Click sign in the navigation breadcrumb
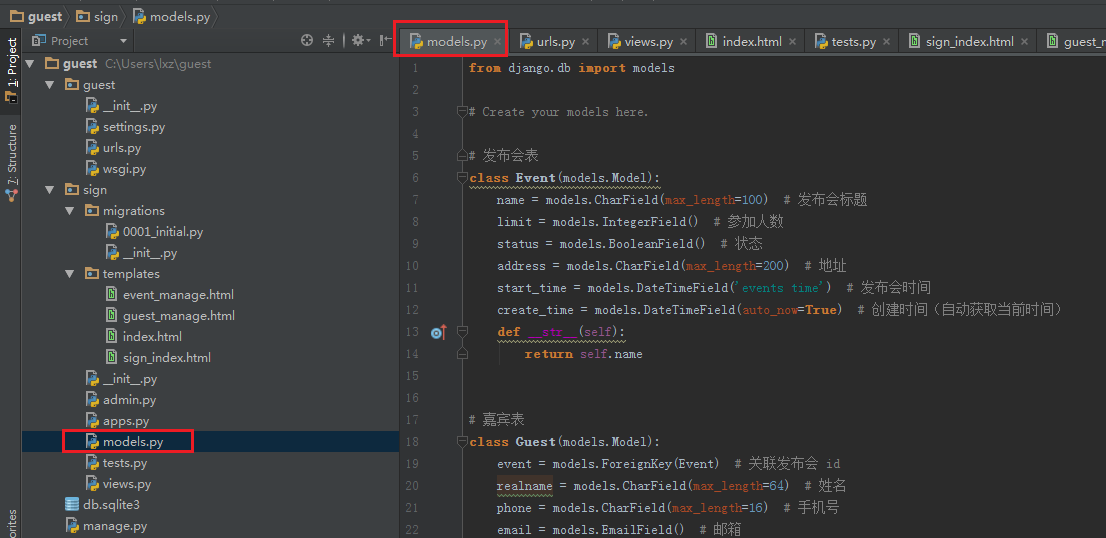This screenshot has width=1106, height=538. pyautogui.click(x=97, y=16)
